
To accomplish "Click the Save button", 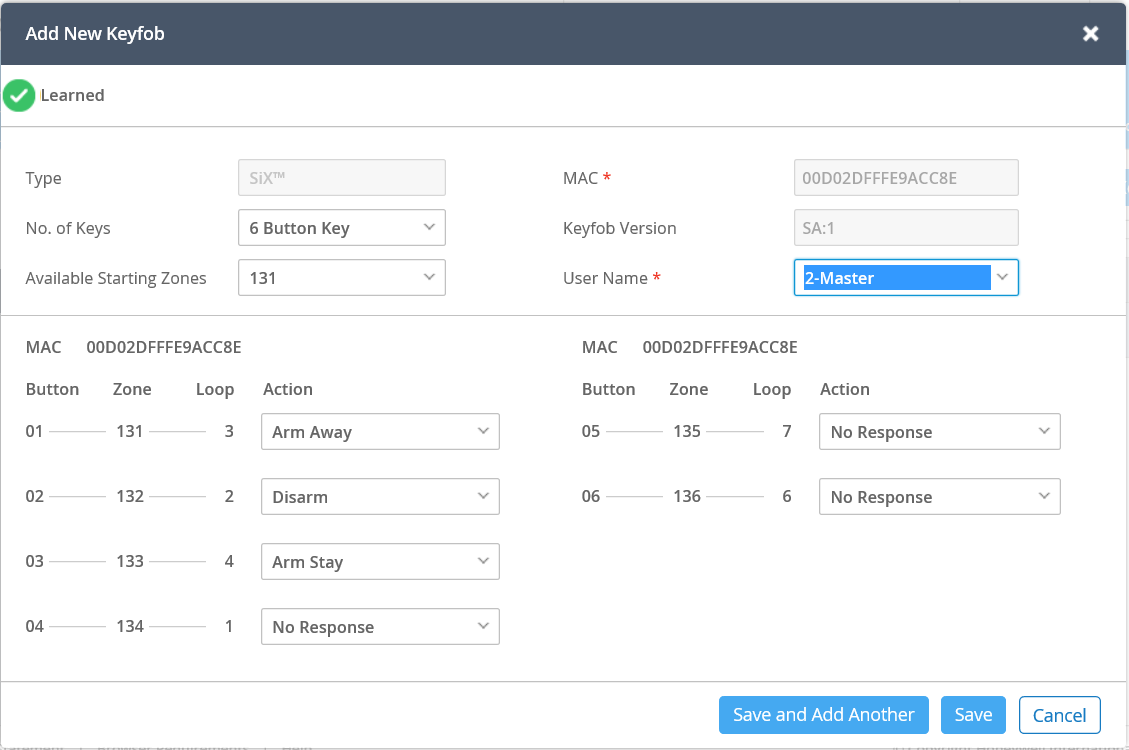I will point(973,715).
